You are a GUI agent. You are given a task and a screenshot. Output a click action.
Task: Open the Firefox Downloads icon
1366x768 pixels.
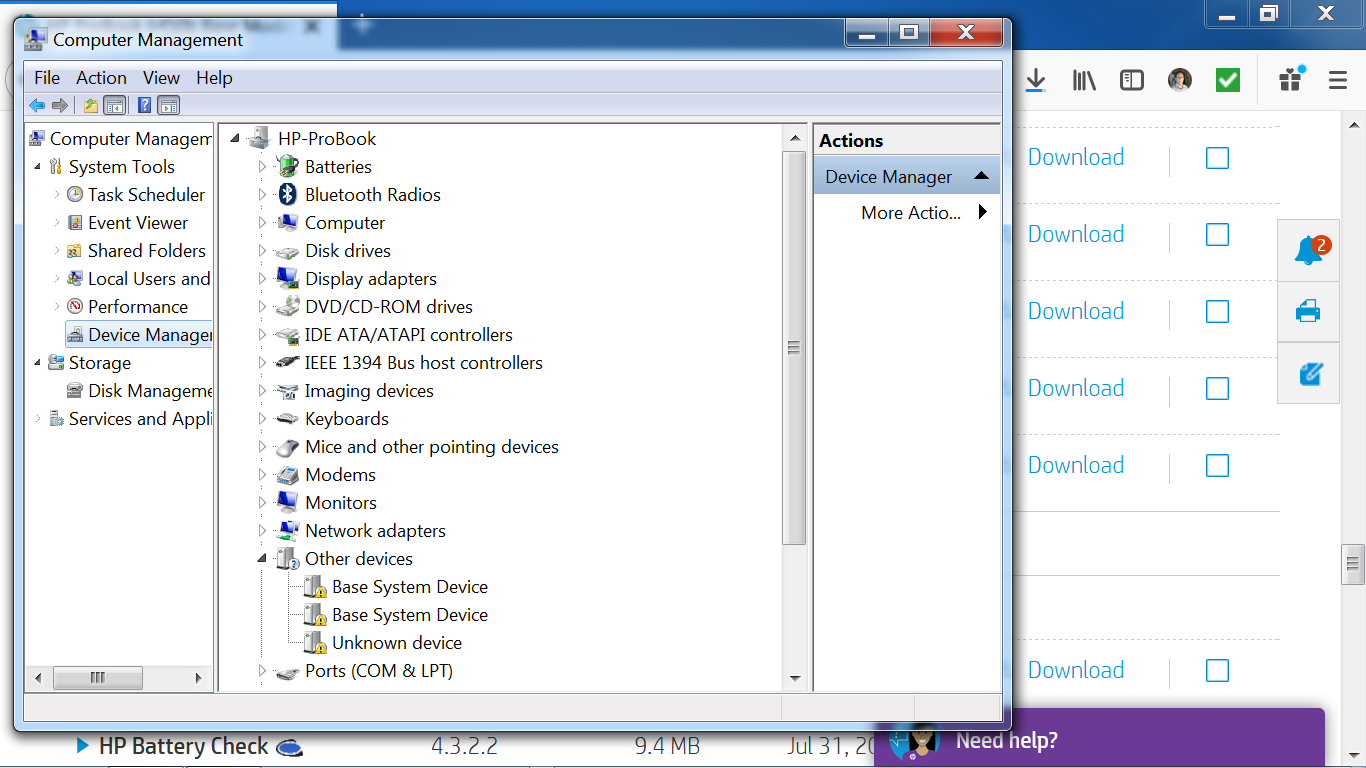[1036, 80]
